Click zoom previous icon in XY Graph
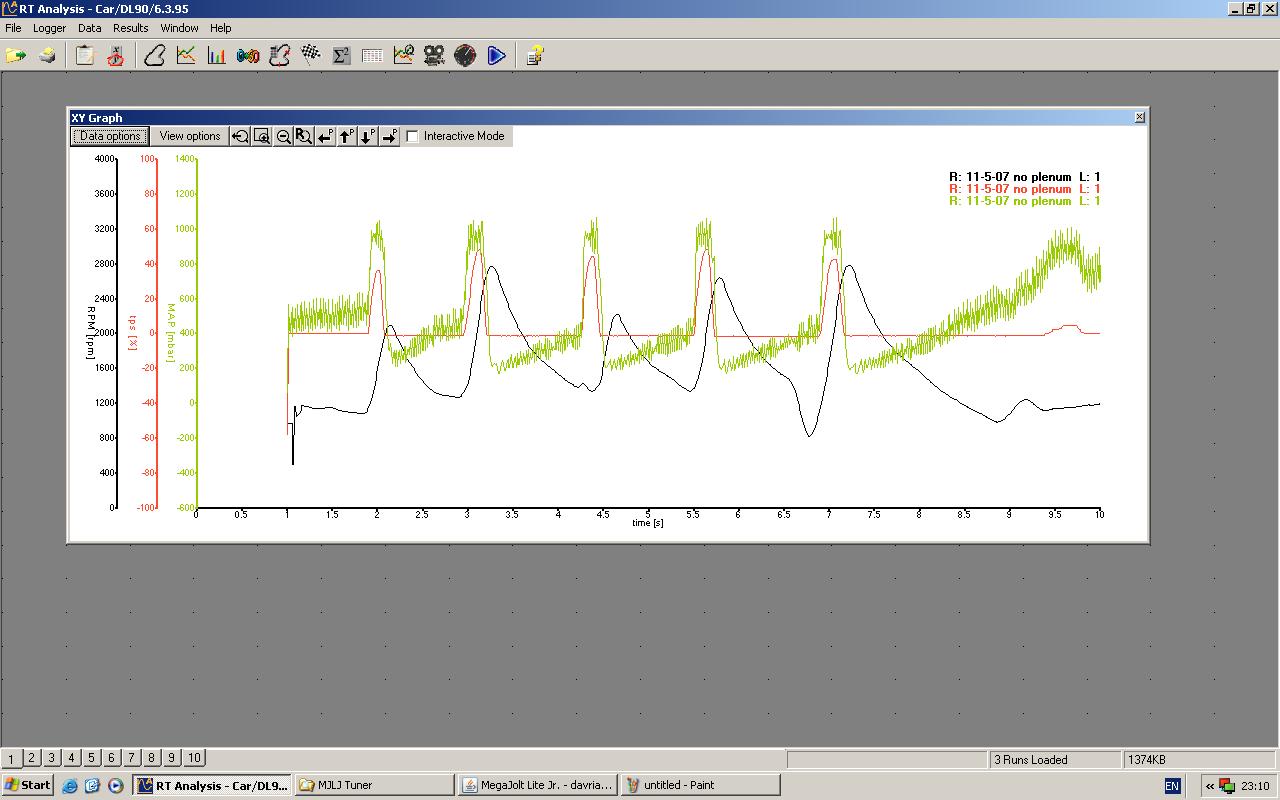Screen dimensions: 1280x800 240,136
